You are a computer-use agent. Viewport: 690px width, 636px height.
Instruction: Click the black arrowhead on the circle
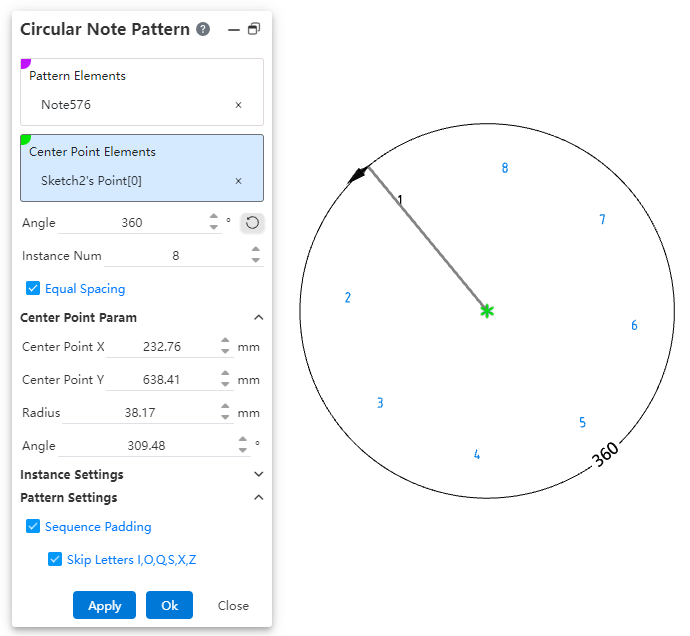click(357, 176)
